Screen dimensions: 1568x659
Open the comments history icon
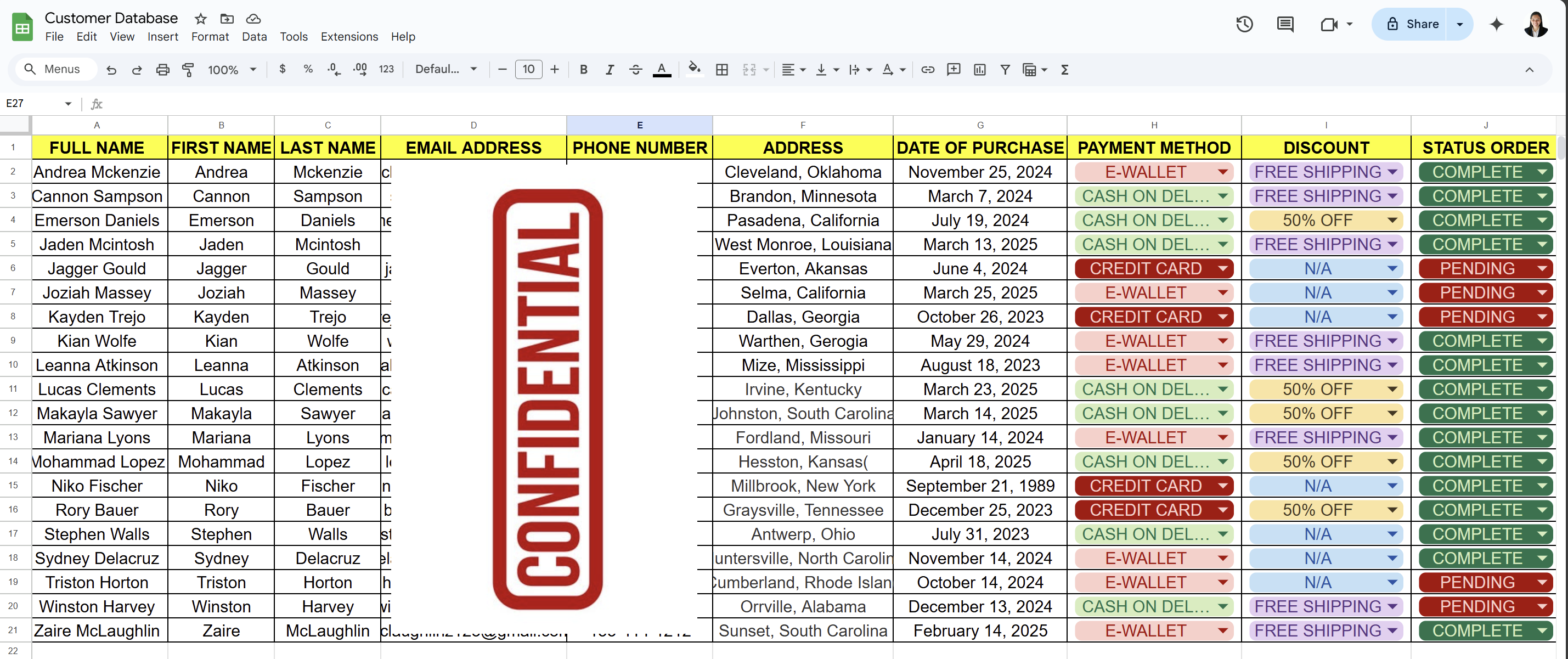coord(1284,24)
